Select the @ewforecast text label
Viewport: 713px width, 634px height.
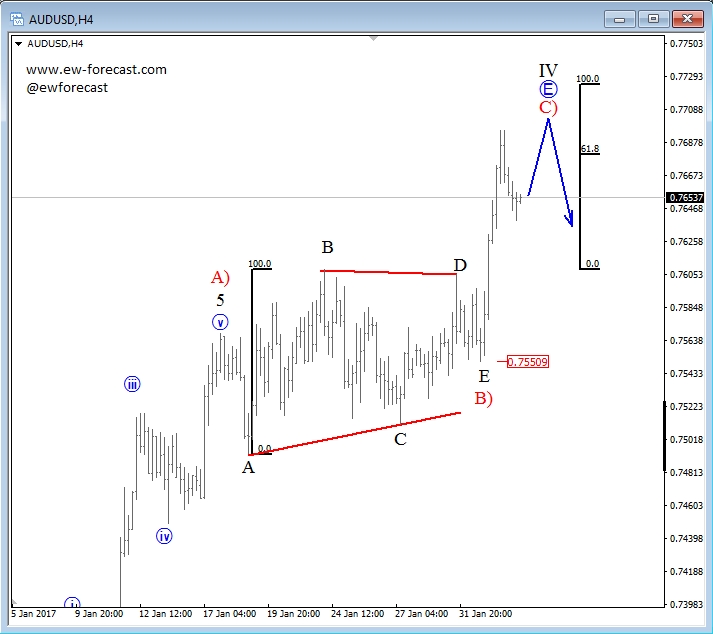pyautogui.click(x=67, y=87)
